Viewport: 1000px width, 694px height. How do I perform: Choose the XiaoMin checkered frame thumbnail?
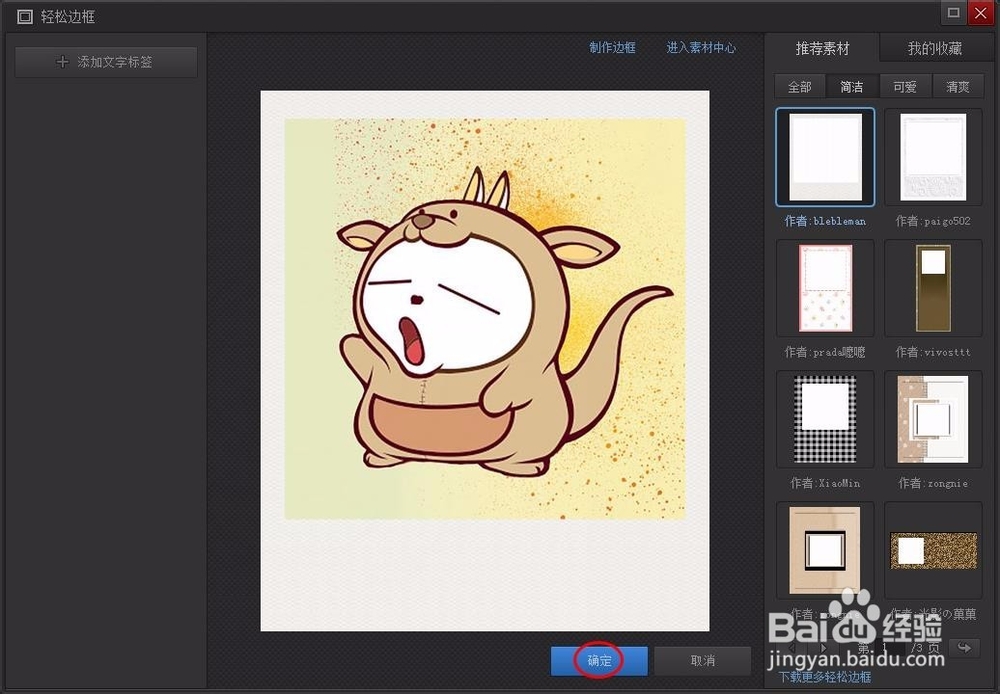click(x=825, y=419)
